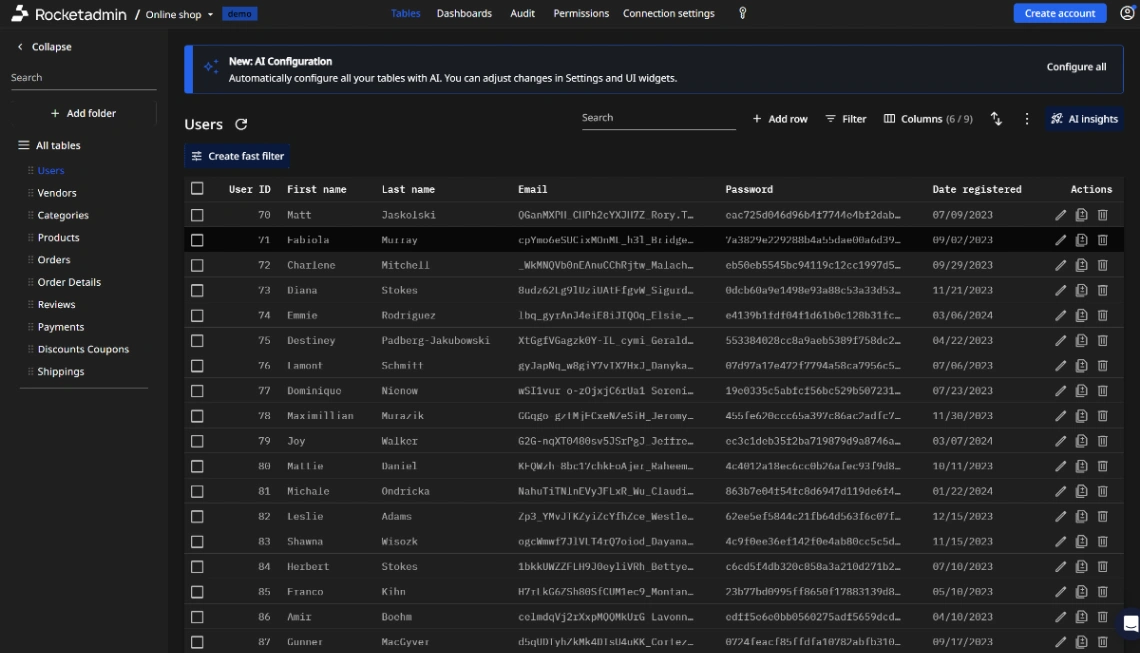Select the header checkbox to select all rows
The height and width of the screenshot is (653, 1140).
point(197,188)
